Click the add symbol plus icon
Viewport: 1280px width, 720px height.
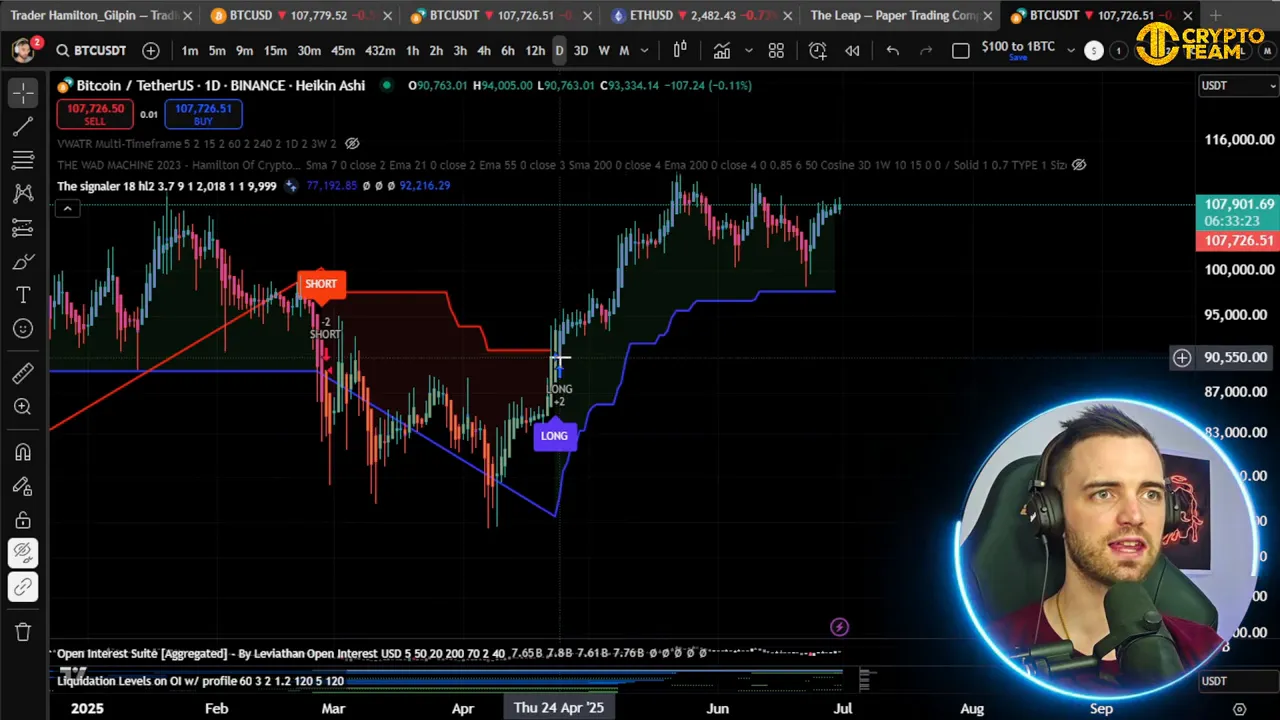coord(151,51)
